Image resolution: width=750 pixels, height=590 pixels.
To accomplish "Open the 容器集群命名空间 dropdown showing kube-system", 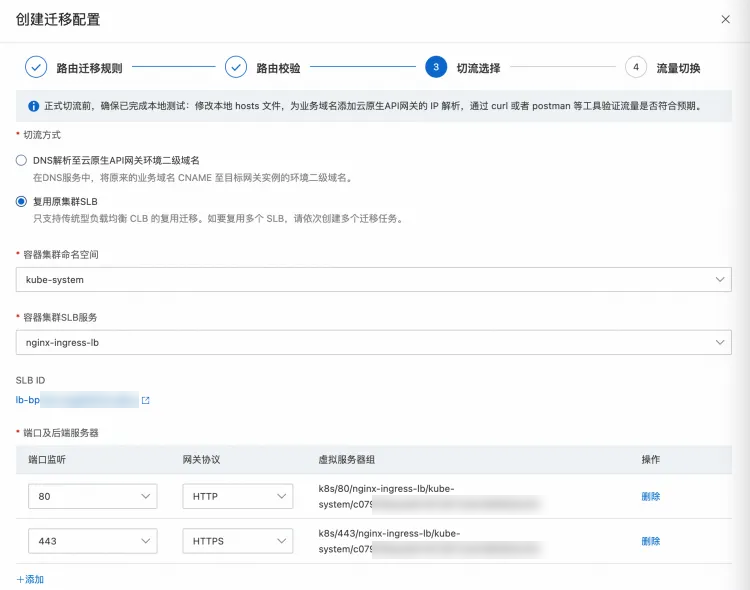I will point(374,279).
